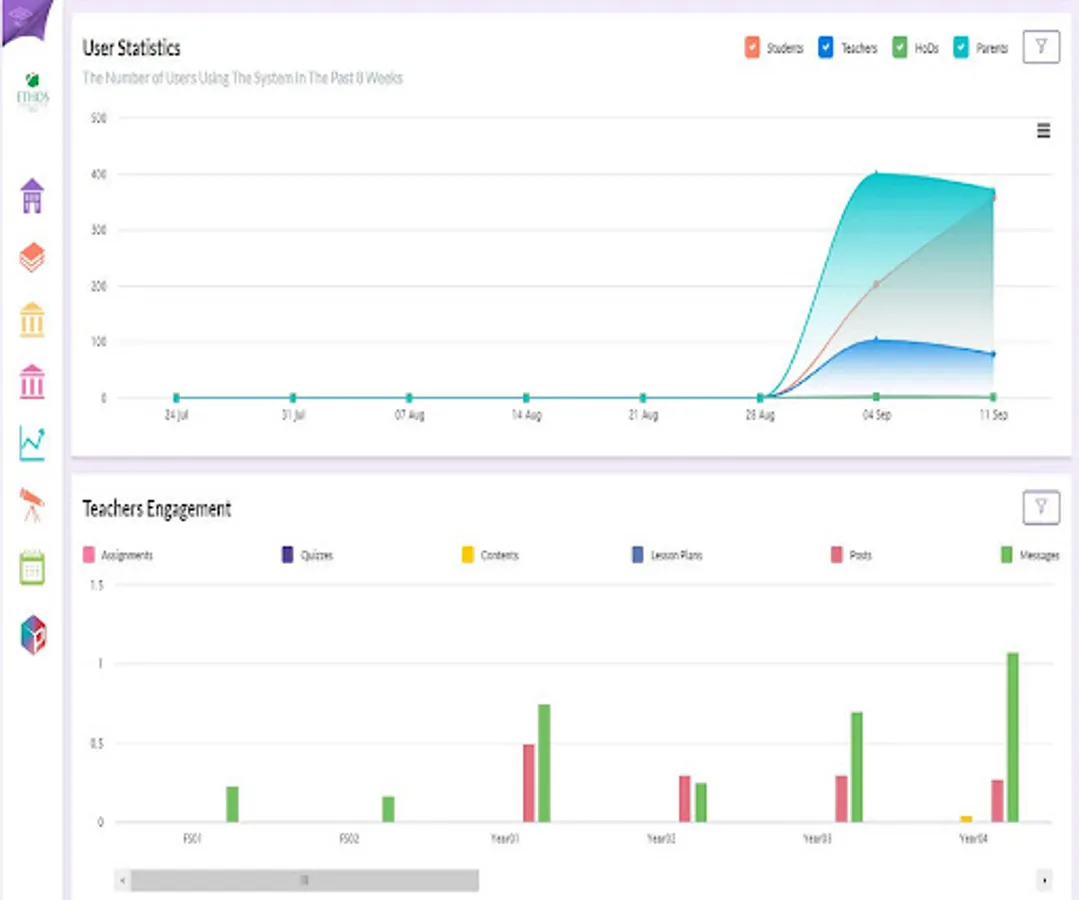The width and height of the screenshot is (1079, 900).
Task: Select the yellow columned building sidebar icon
Action: [32, 320]
